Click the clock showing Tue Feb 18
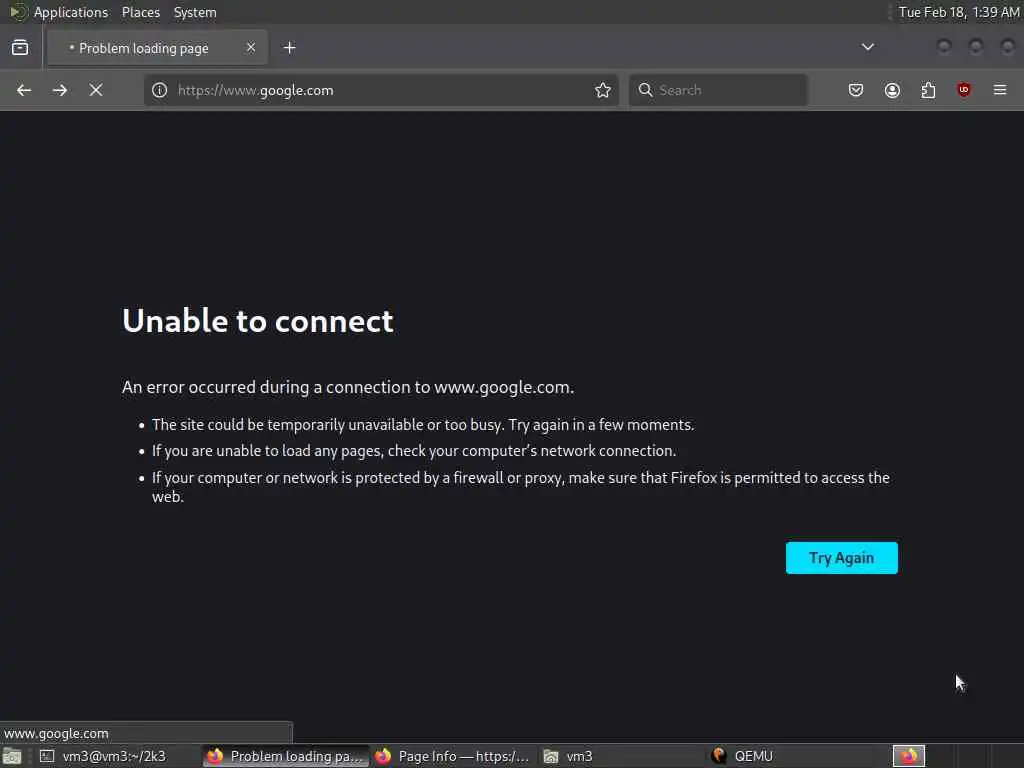 coord(959,12)
